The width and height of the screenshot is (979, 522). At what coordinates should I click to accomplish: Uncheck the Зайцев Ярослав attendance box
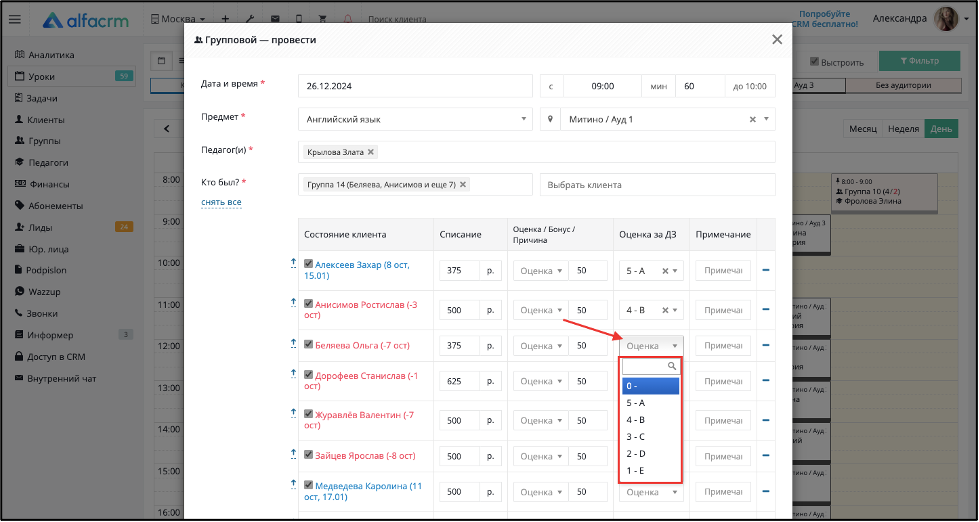308,455
